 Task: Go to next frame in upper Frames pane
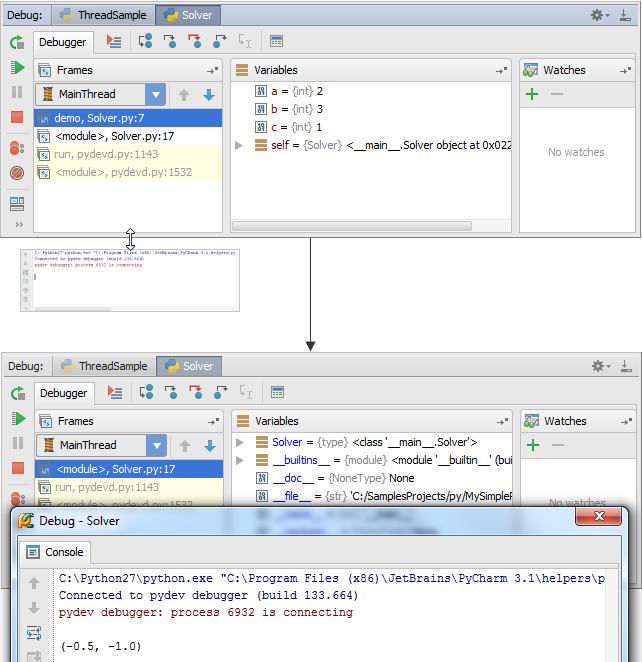[x=209, y=95]
